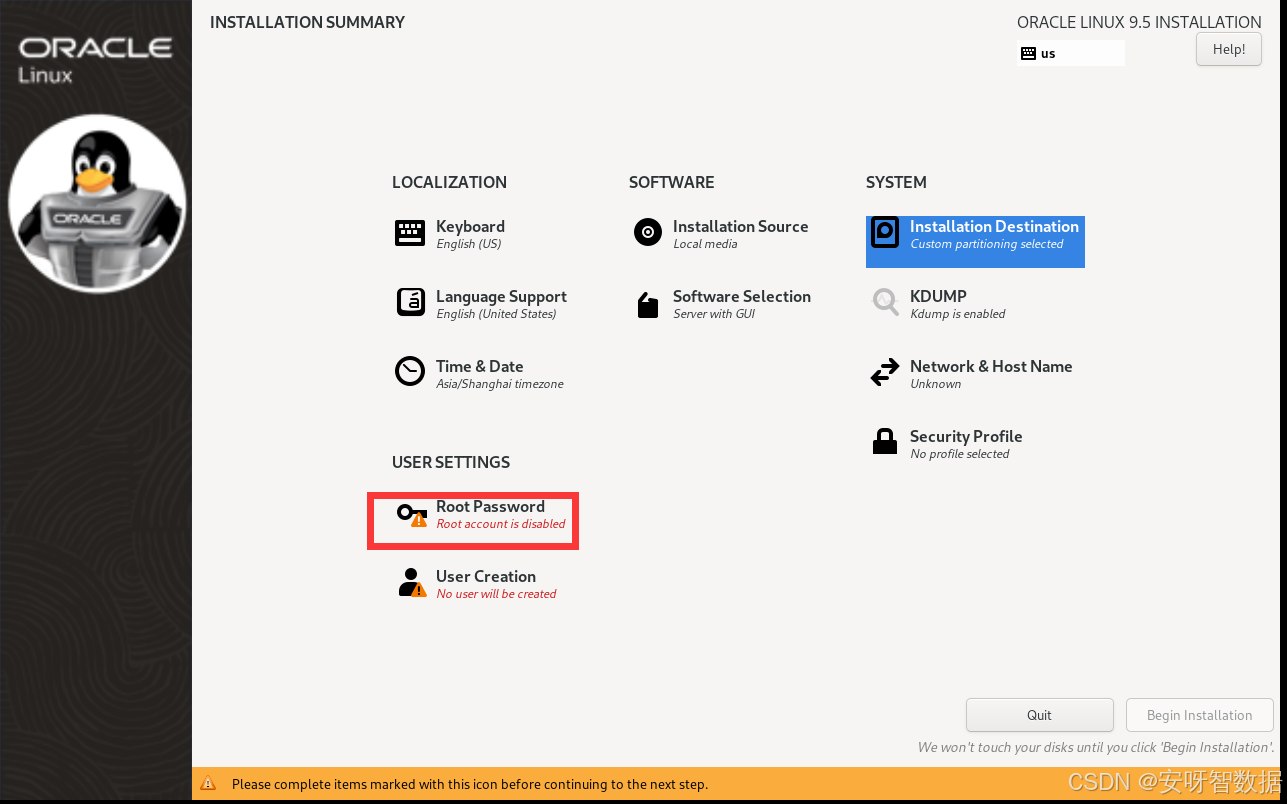Viewport: 1287px width, 804px height.
Task: Open the Keyboard settings label
Action: coord(470,227)
